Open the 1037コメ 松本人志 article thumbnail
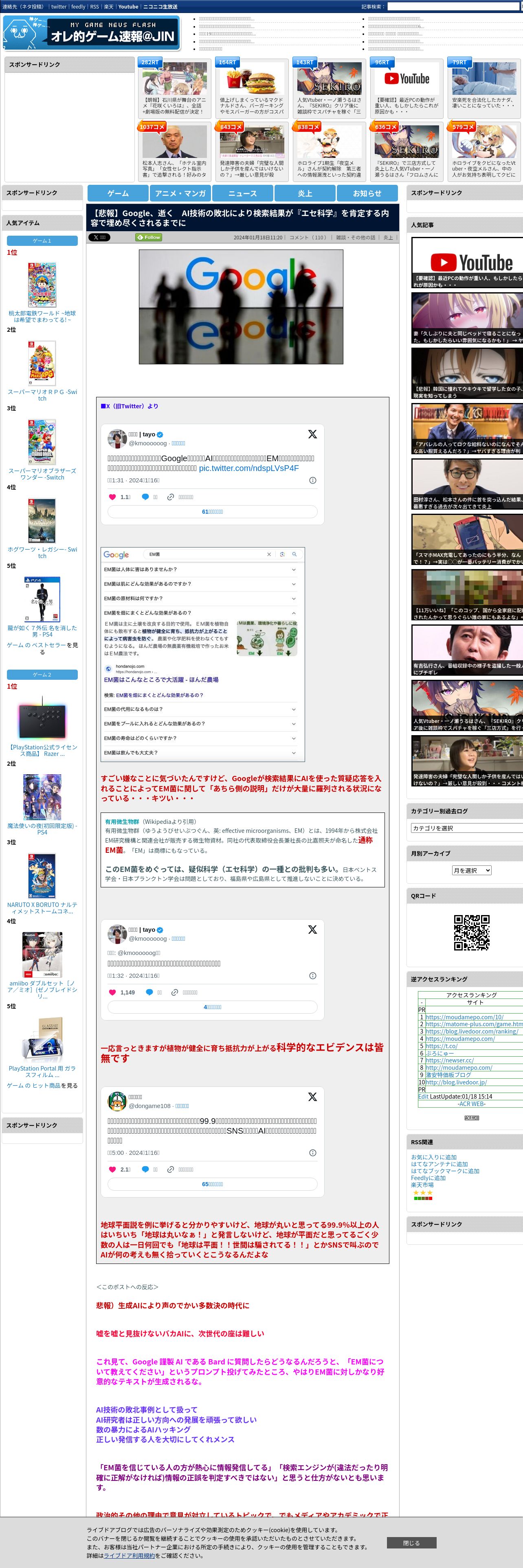523x1568 pixels. pos(175,141)
